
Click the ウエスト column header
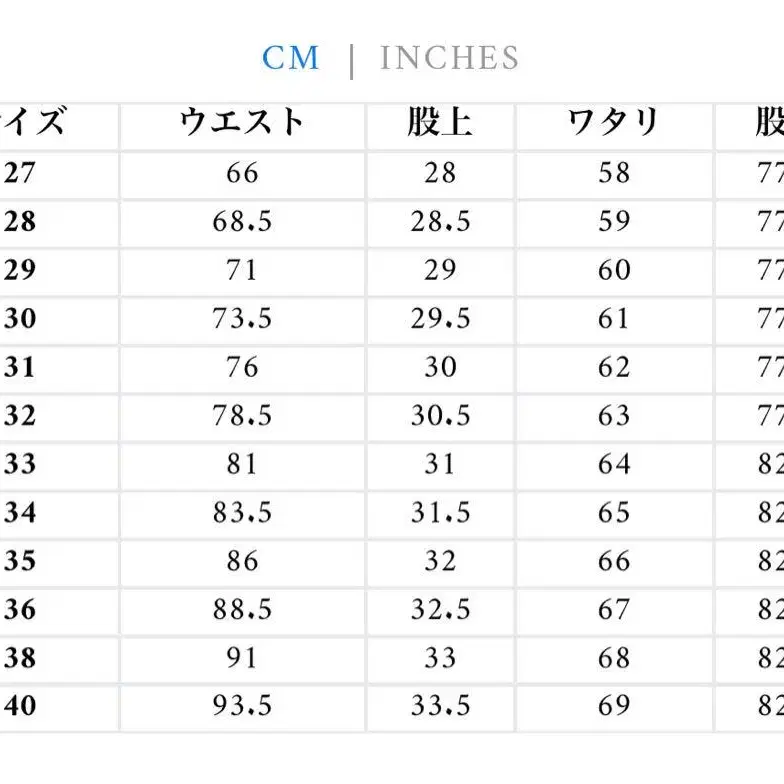tap(242, 123)
